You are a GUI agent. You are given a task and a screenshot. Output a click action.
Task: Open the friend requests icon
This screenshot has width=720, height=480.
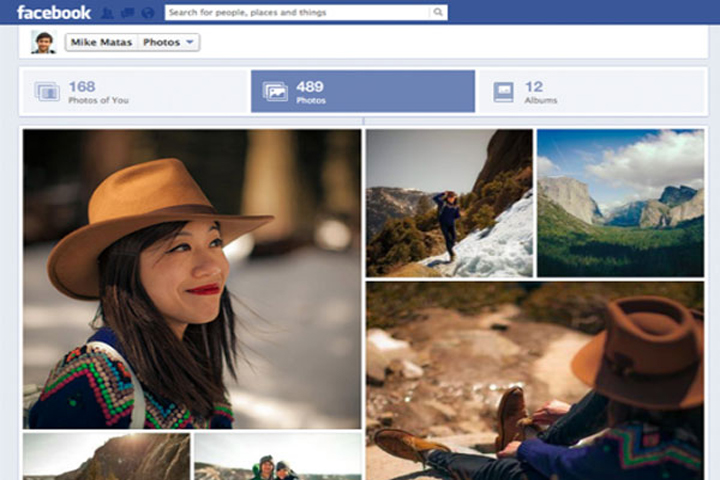108,13
